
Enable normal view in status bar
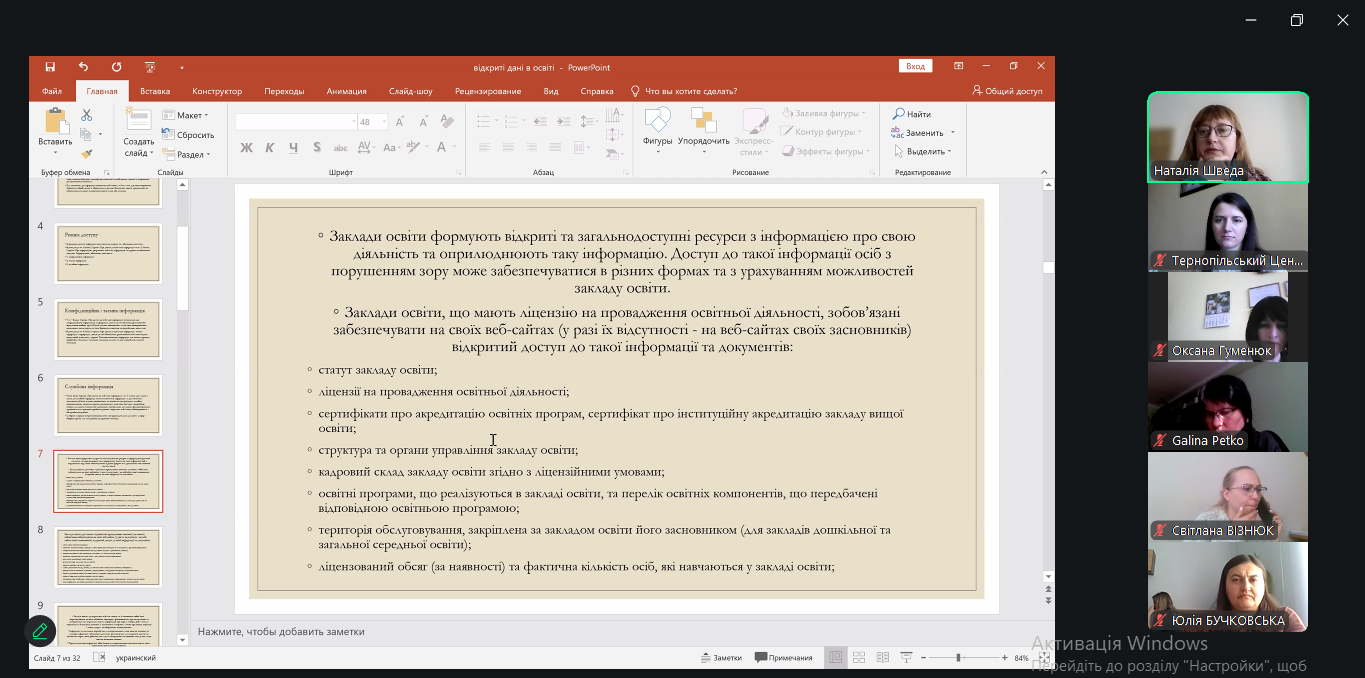click(835, 658)
